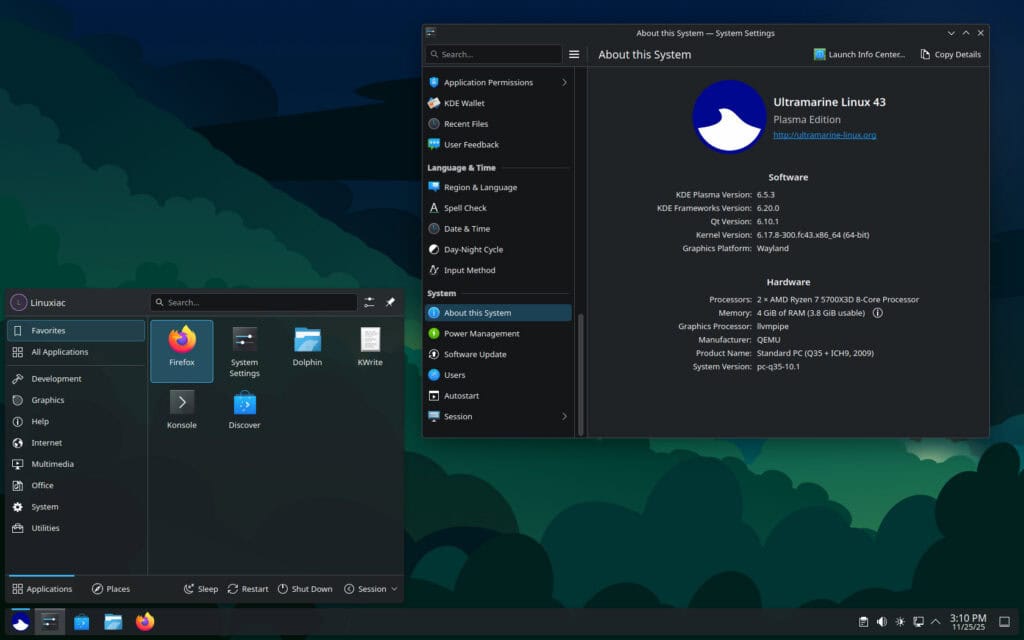1024x640 pixels.
Task: Click the volume icon in the system tray
Action: pyautogui.click(x=882, y=621)
